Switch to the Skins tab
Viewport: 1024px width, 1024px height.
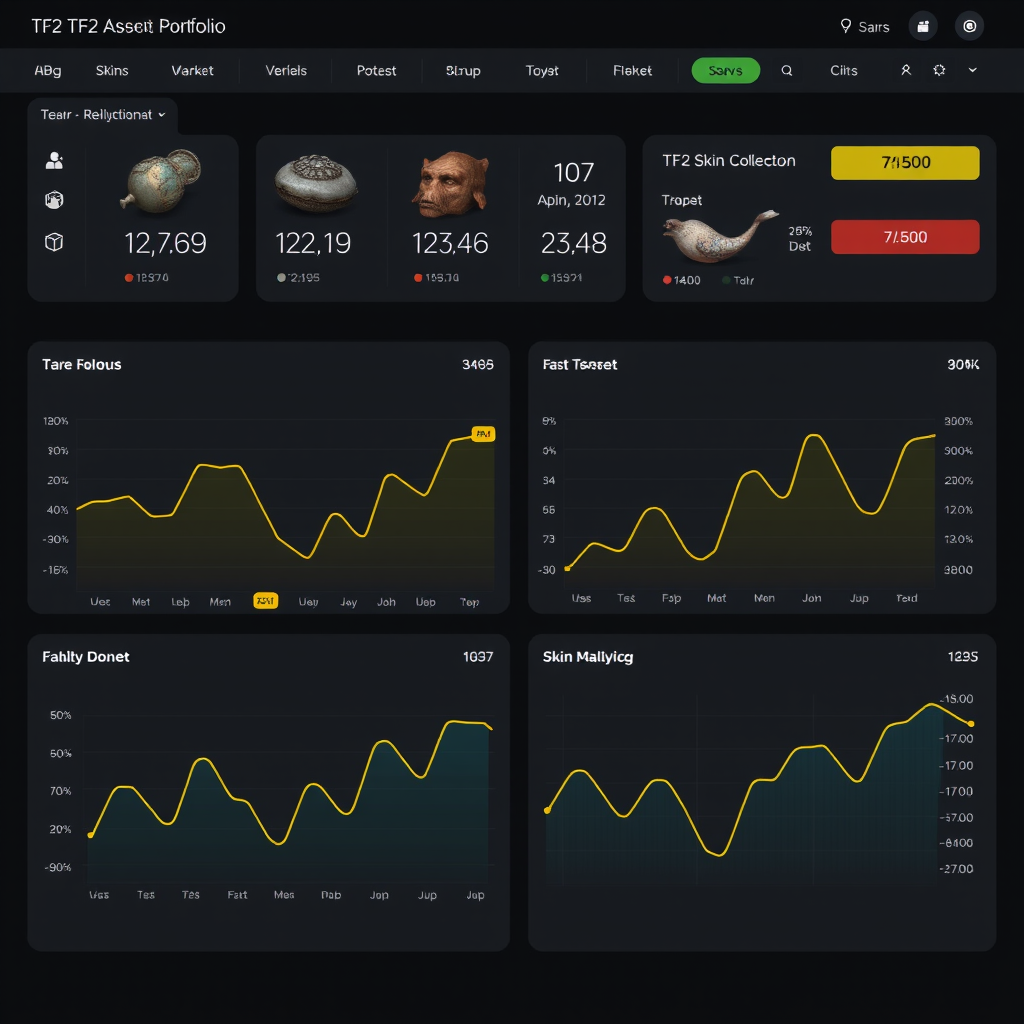tap(112, 71)
